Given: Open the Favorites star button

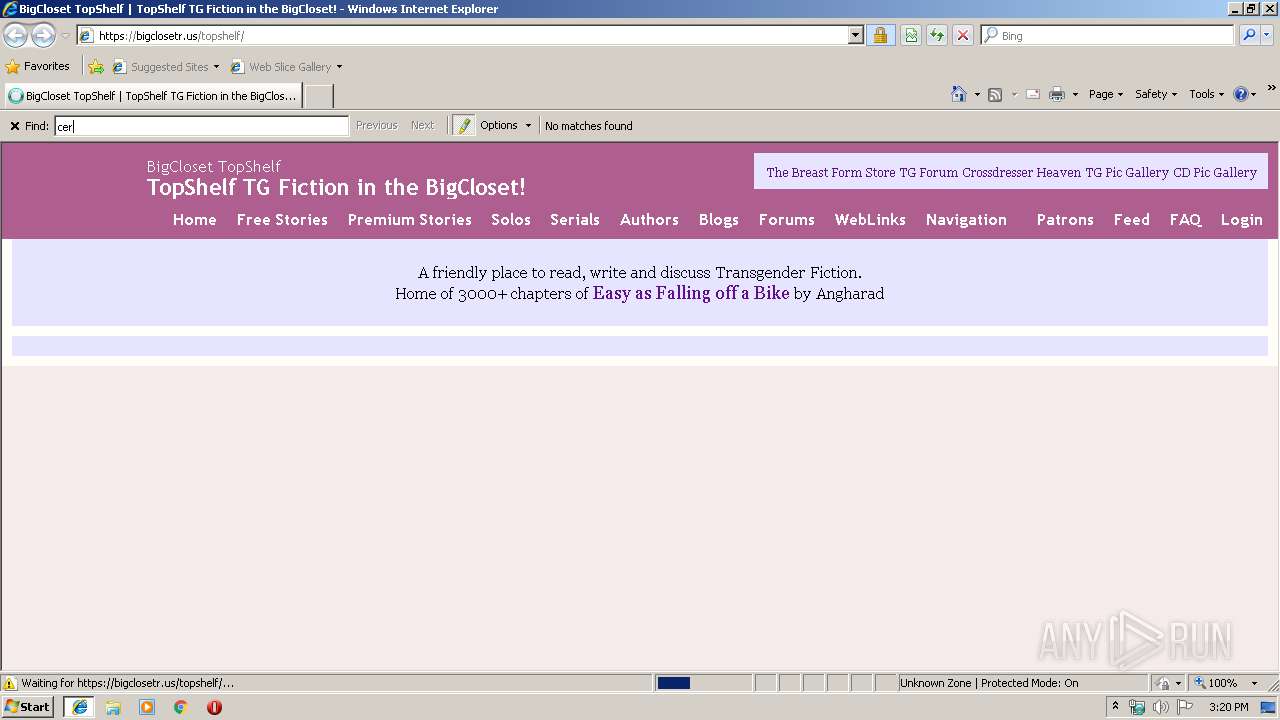Looking at the screenshot, I should (x=38, y=67).
